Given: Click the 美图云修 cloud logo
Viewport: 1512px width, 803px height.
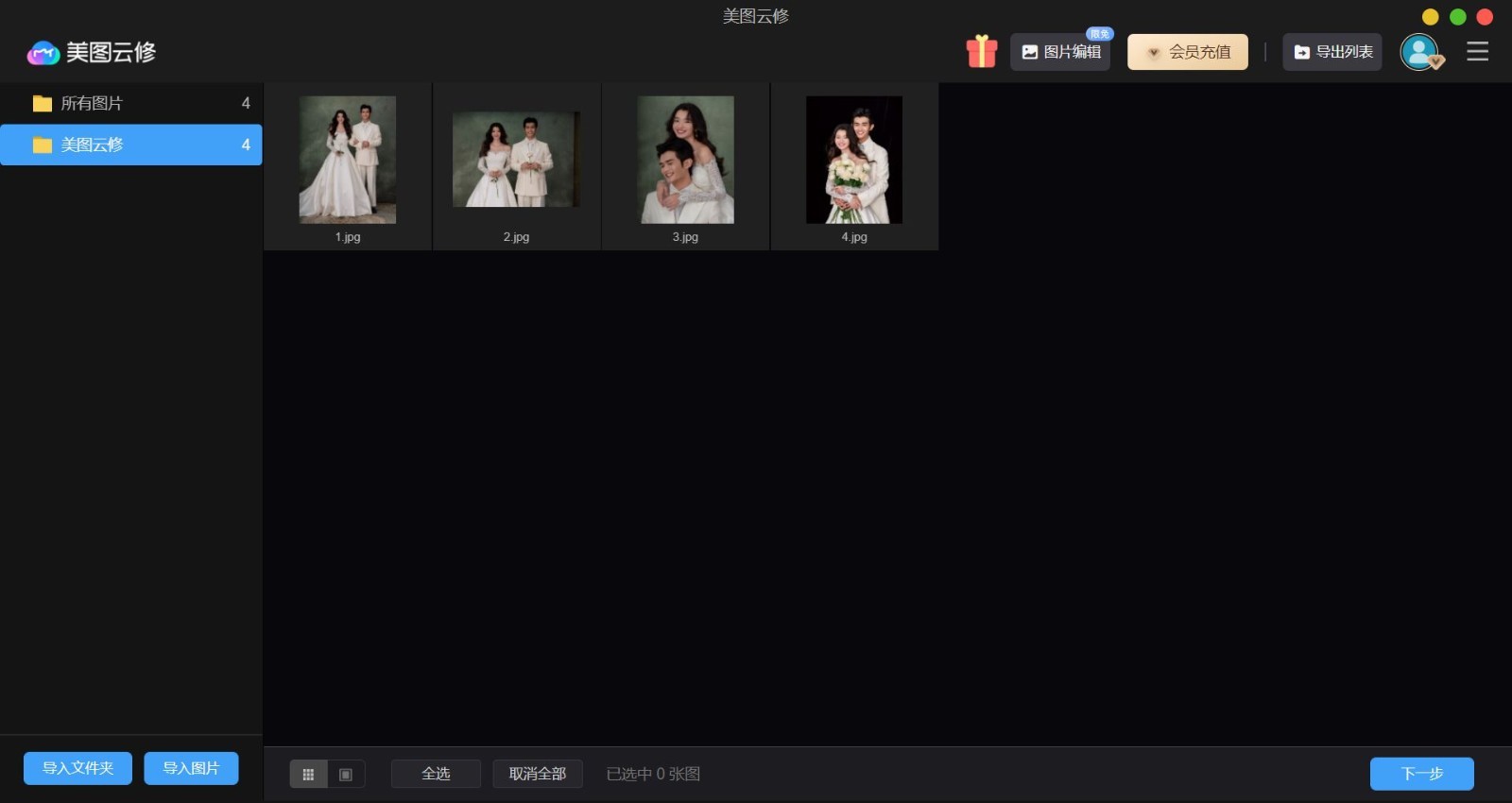Looking at the screenshot, I should point(43,53).
